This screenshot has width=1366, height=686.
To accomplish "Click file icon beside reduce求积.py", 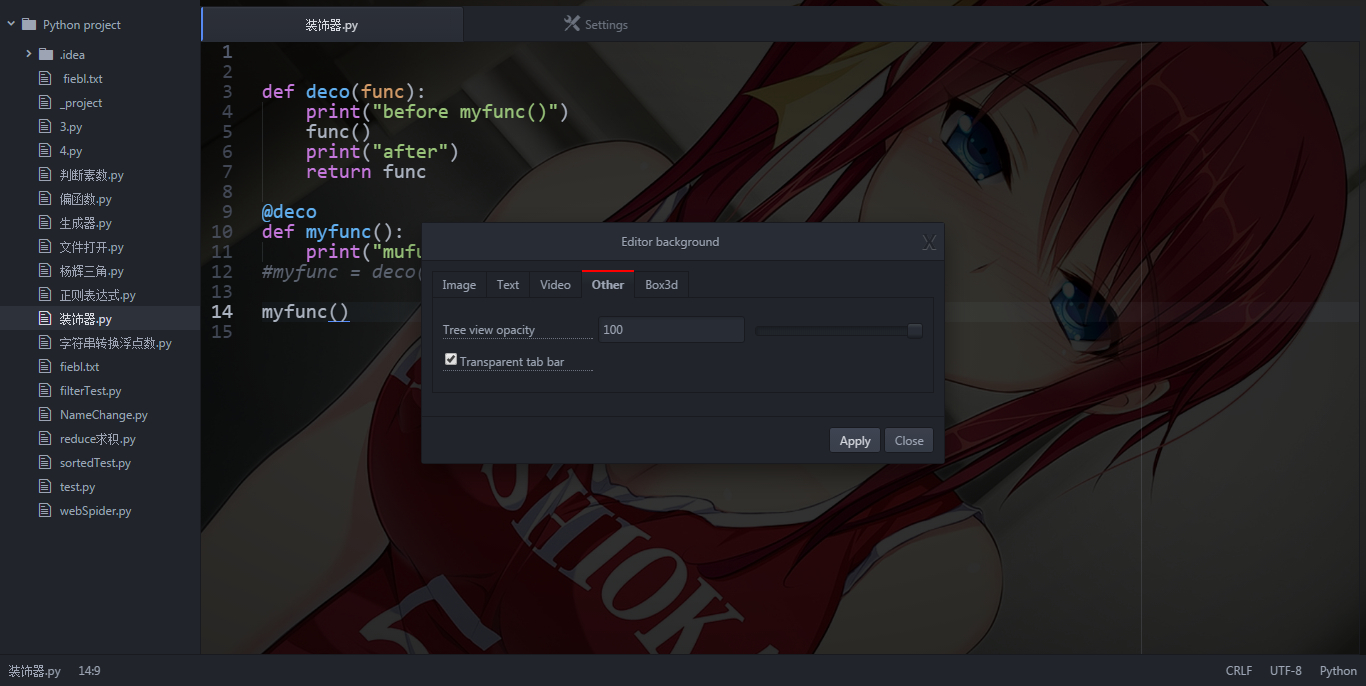I will pos(44,438).
